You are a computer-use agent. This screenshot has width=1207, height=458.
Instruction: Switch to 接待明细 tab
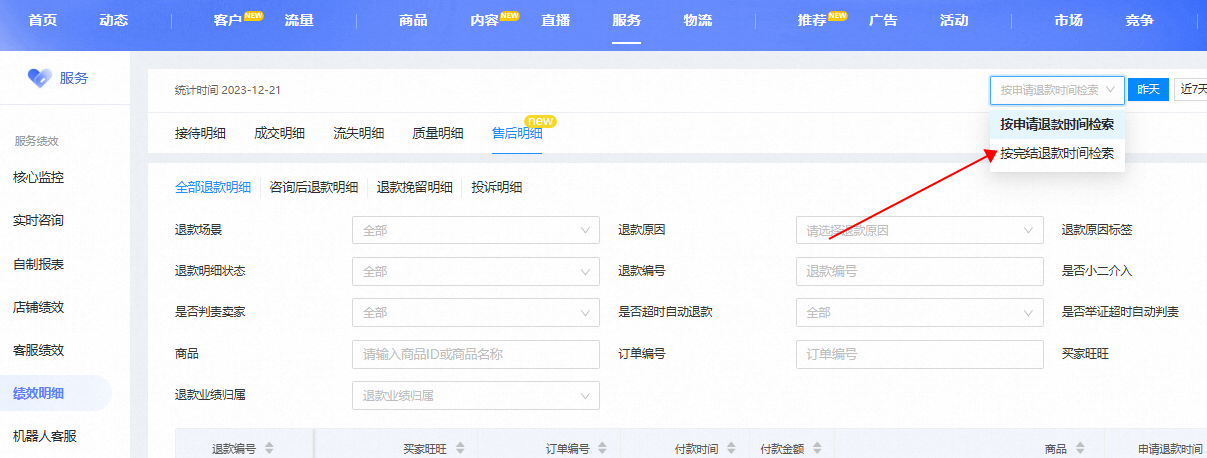coord(200,134)
